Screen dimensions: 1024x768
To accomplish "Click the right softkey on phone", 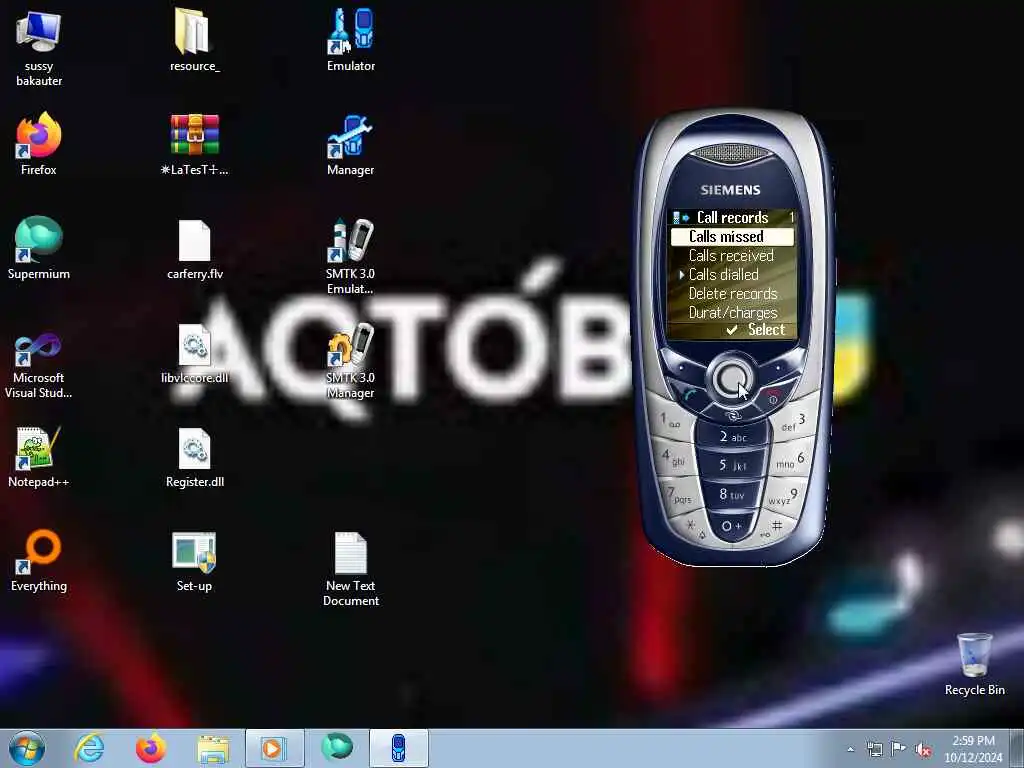I will [778, 368].
